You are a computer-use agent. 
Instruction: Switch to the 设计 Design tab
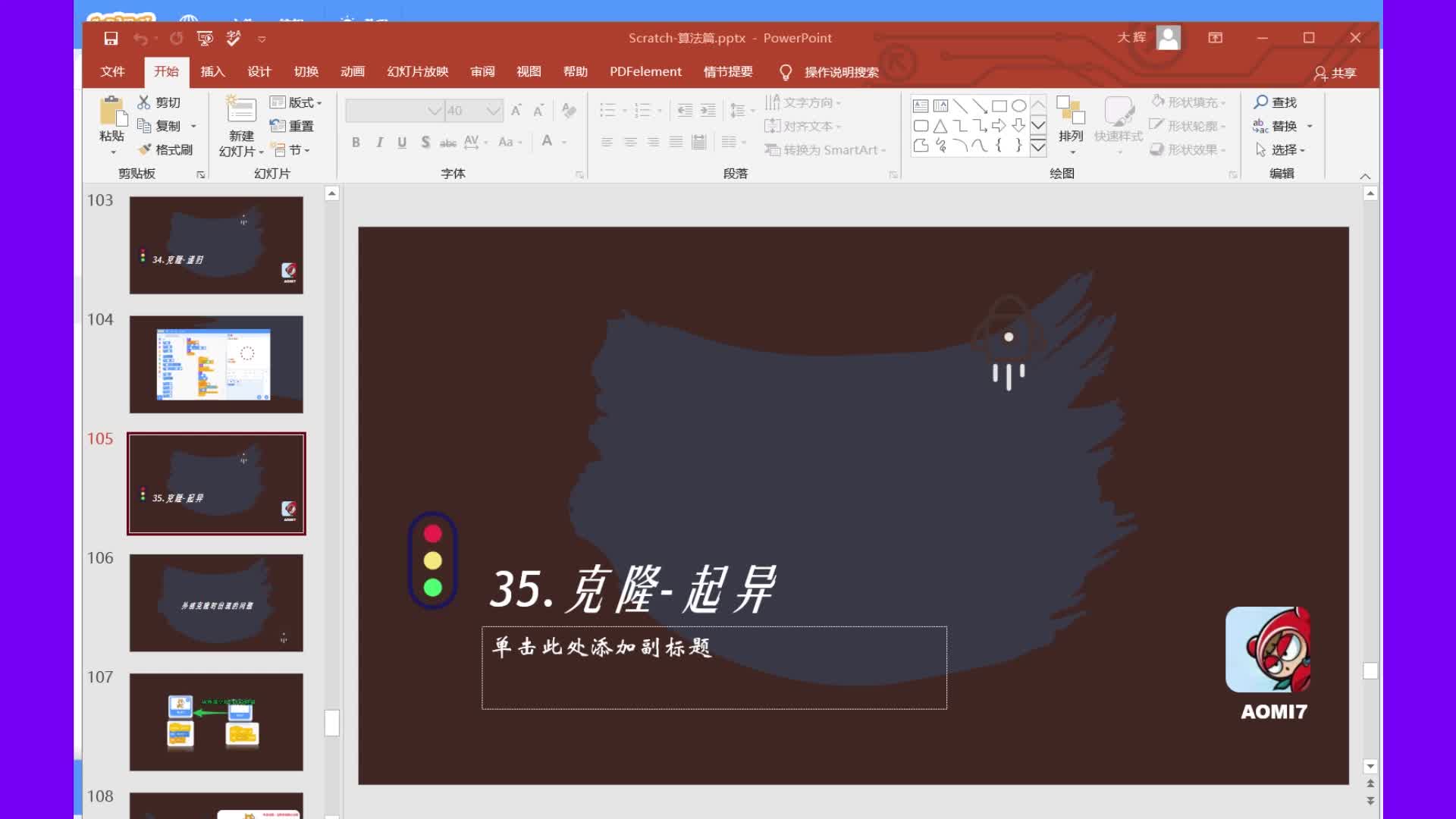click(x=259, y=72)
